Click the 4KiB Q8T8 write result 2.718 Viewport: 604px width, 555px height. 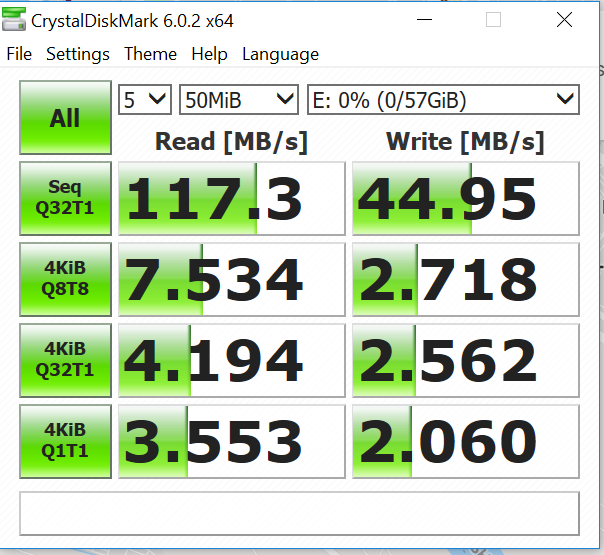pos(466,279)
